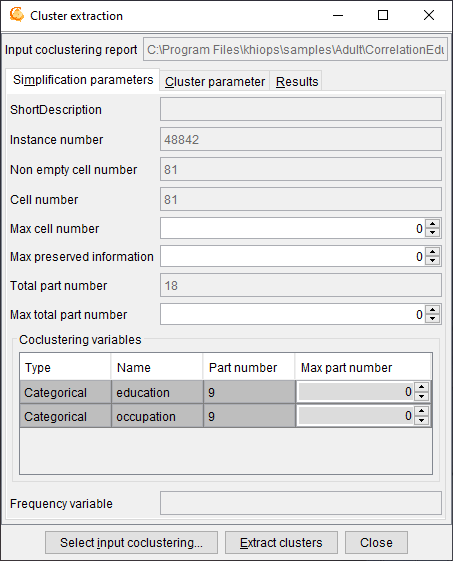Switch to the Cluster parameter tab
Image resolution: width=453 pixels, height=561 pixels.
point(215,81)
